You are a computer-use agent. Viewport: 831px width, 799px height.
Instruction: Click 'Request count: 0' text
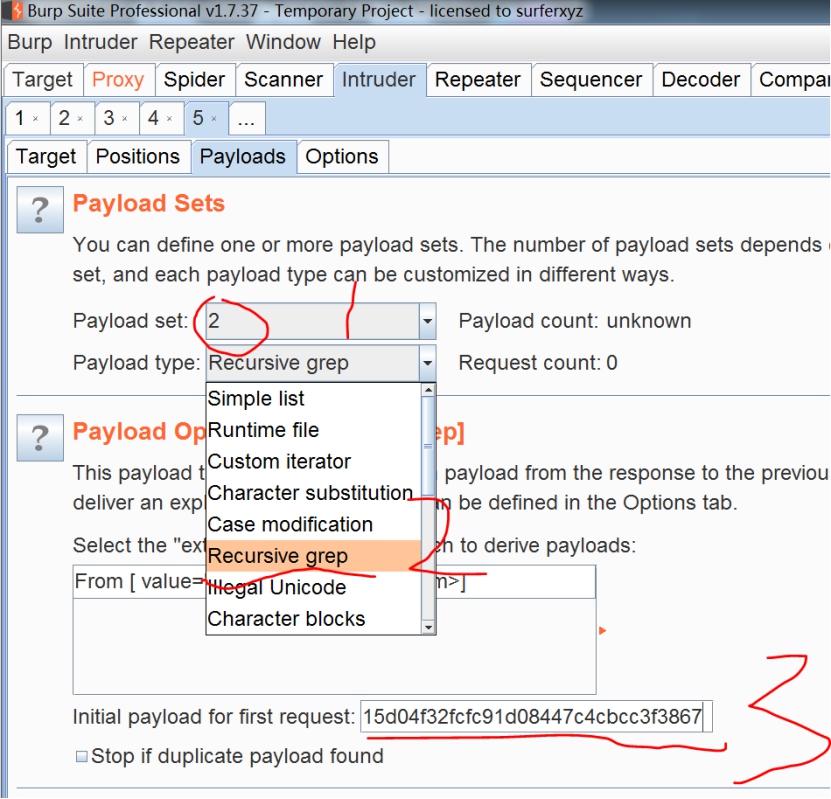(x=538, y=363)
